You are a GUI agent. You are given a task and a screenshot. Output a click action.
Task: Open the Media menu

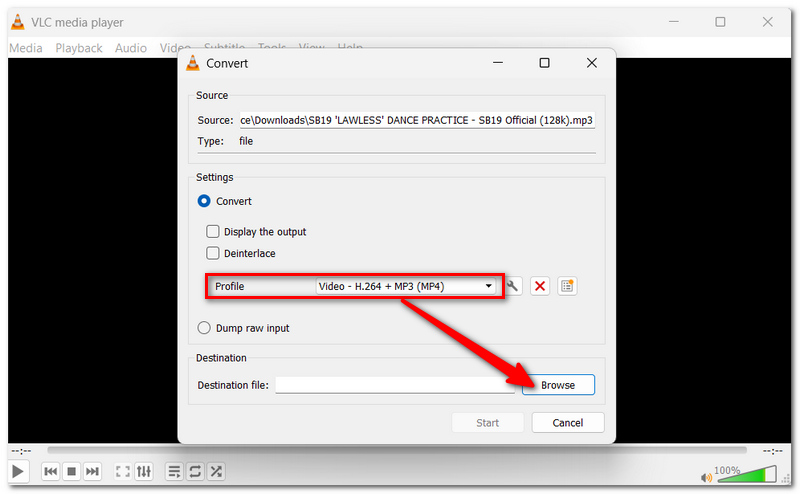click(x=26, y=48)
